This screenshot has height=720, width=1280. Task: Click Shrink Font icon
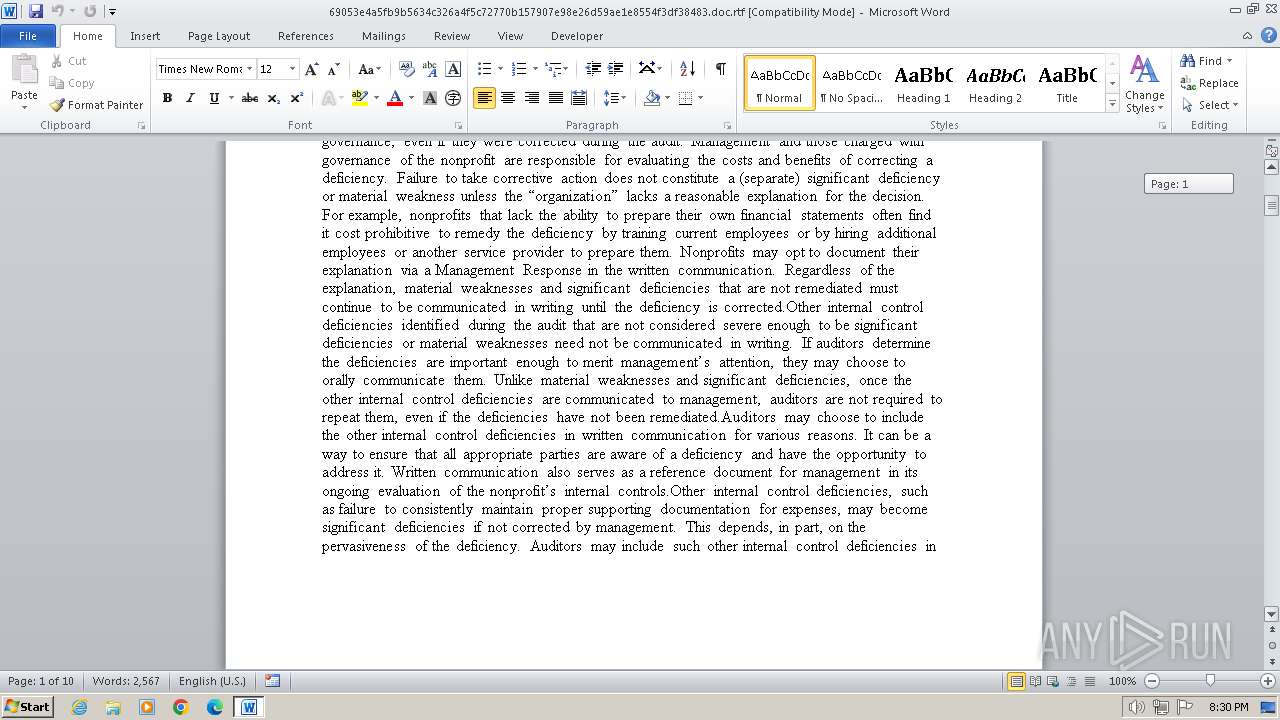coord(334,69)
